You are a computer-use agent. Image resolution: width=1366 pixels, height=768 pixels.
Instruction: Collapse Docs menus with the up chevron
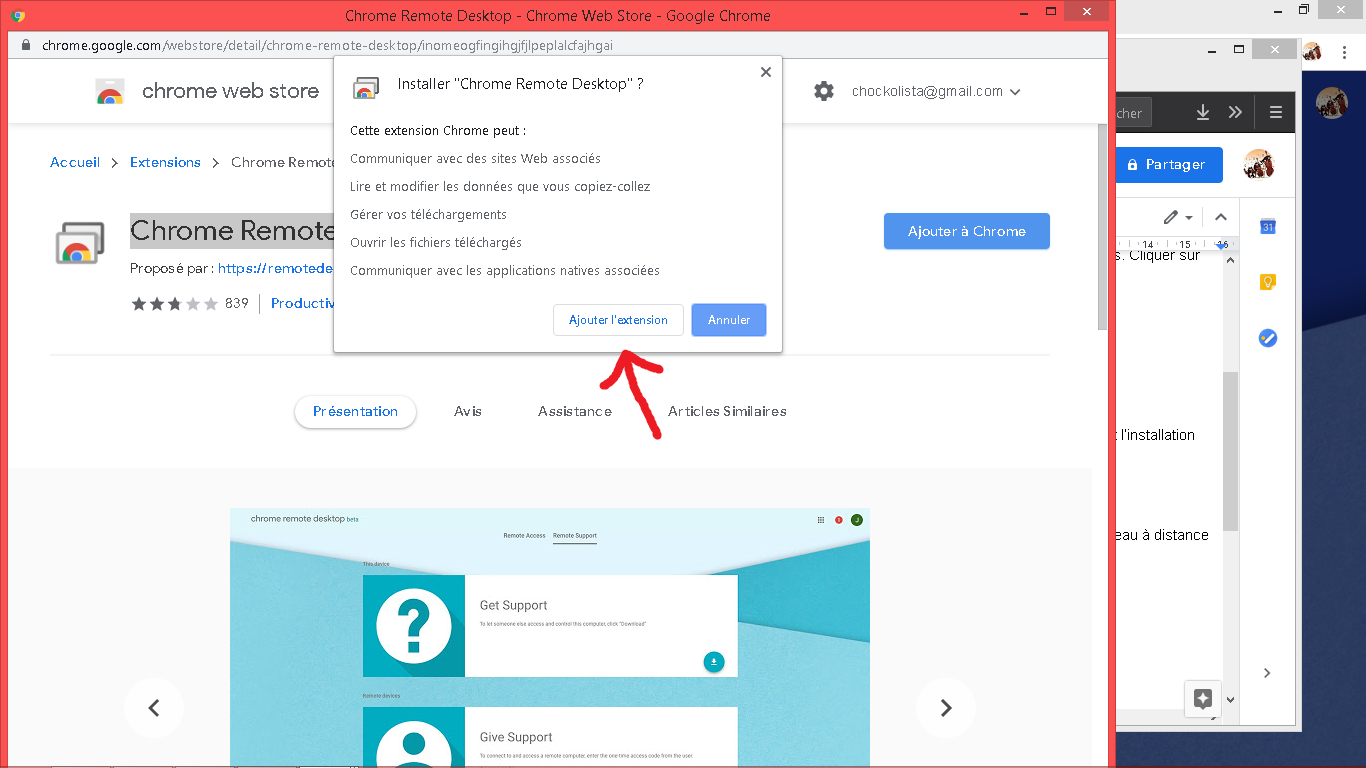[x=1220, y=217]
